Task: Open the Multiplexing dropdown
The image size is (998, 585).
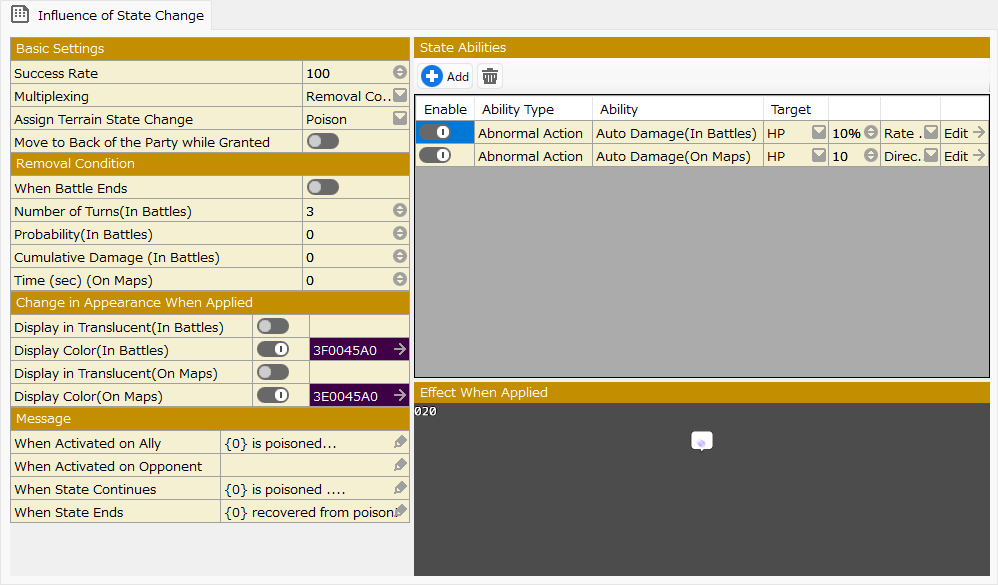Action: pos(400,96)
